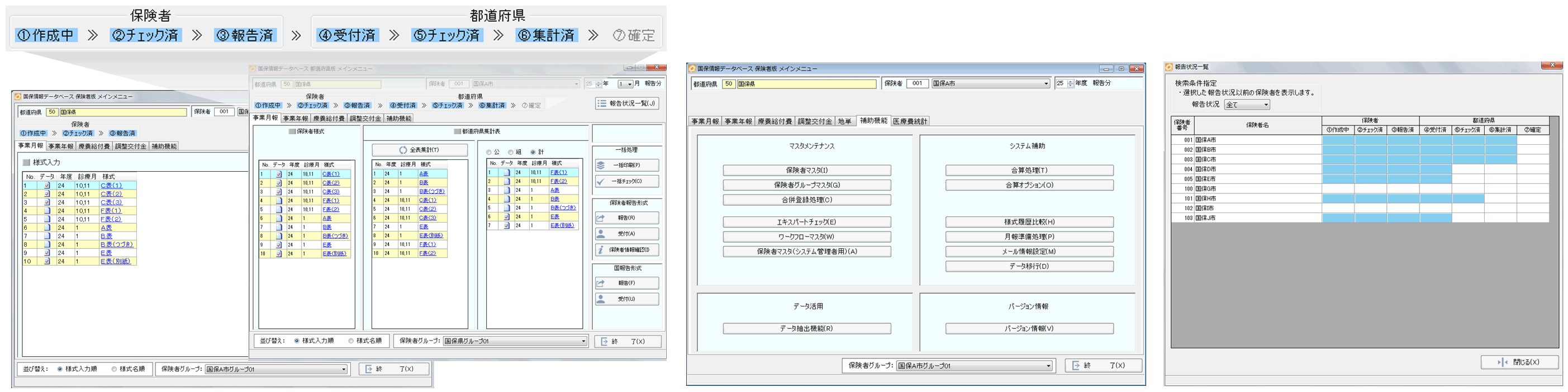This screenshot has width=1568, height=392.
Task: Open 事業年報 tab in 都道府県版 window
Action: 295,119
